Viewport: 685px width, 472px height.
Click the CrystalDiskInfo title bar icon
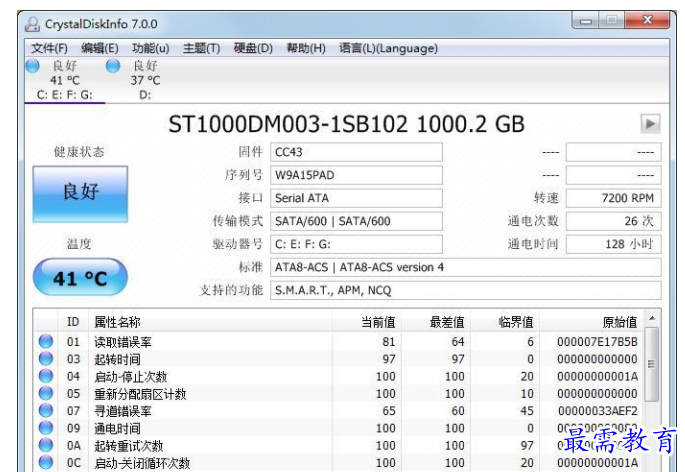point(32,24)
